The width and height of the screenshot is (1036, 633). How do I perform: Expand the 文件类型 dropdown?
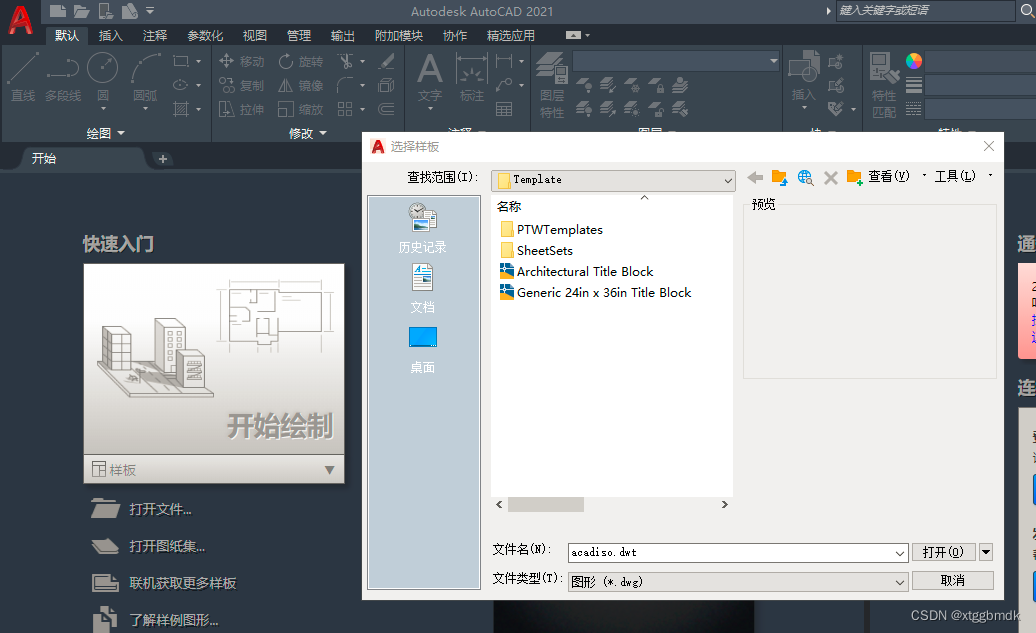pos(900,582)
